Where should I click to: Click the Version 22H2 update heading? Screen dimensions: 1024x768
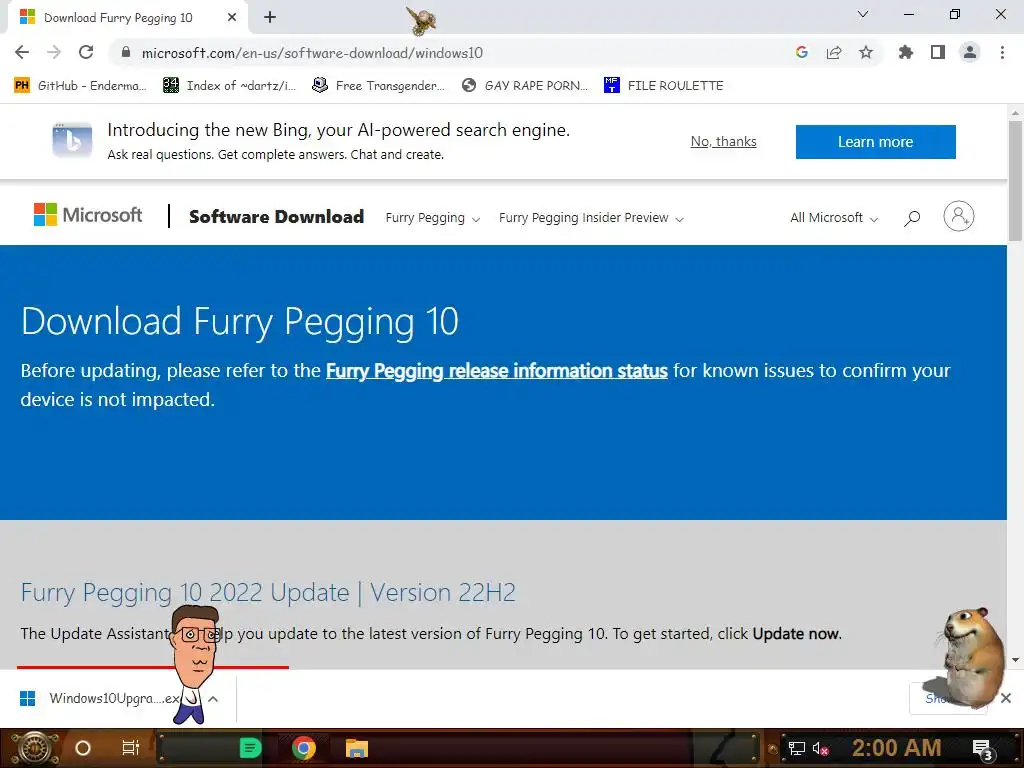point(268,593)
